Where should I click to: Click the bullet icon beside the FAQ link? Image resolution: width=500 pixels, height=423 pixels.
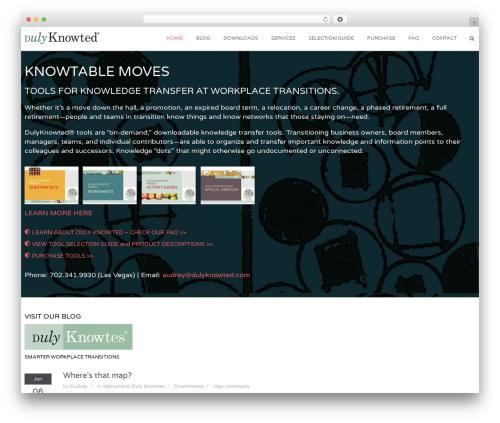(27, 232)
